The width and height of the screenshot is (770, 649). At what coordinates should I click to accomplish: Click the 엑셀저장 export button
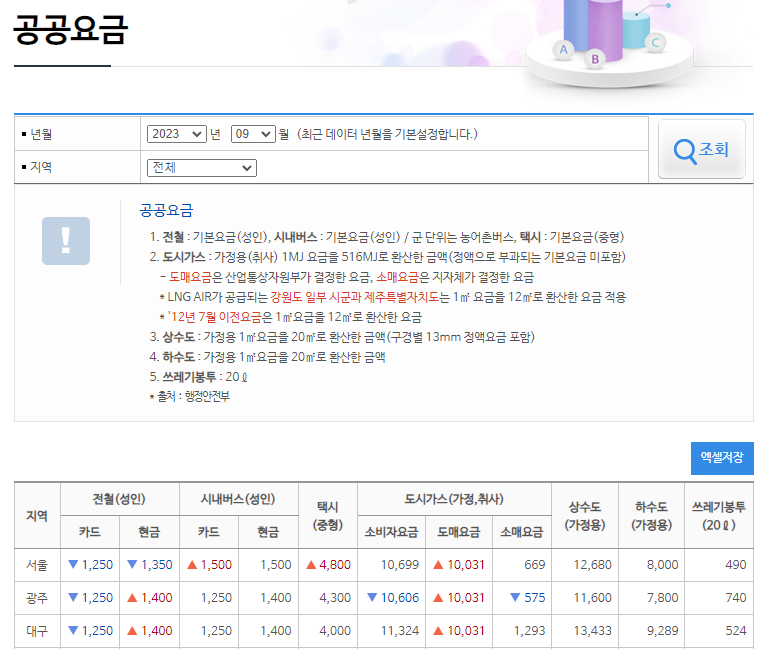pyautogui.click(x=722, y=458)
